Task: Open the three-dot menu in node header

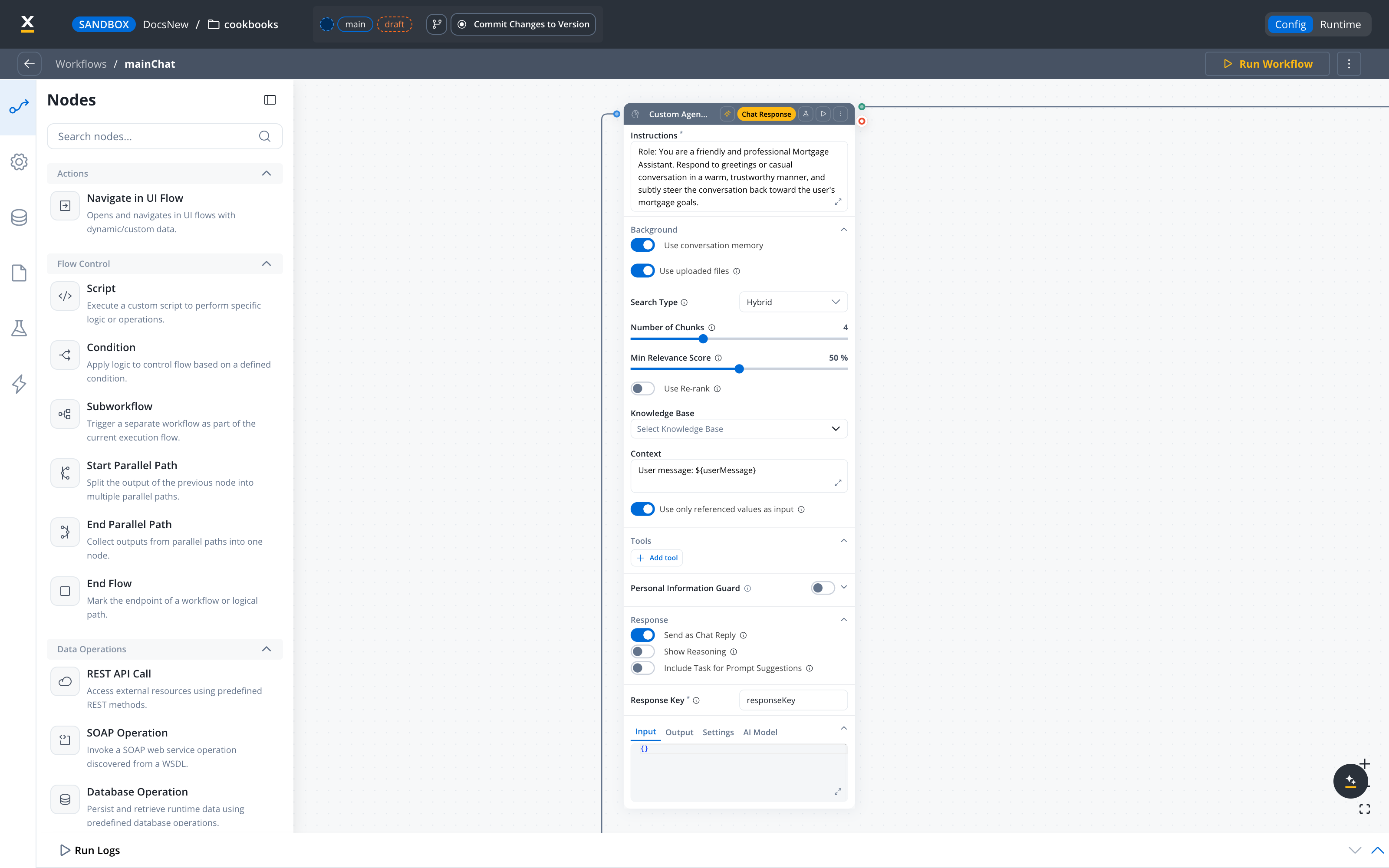Action: pyautogui.click(x=840, y=114)
